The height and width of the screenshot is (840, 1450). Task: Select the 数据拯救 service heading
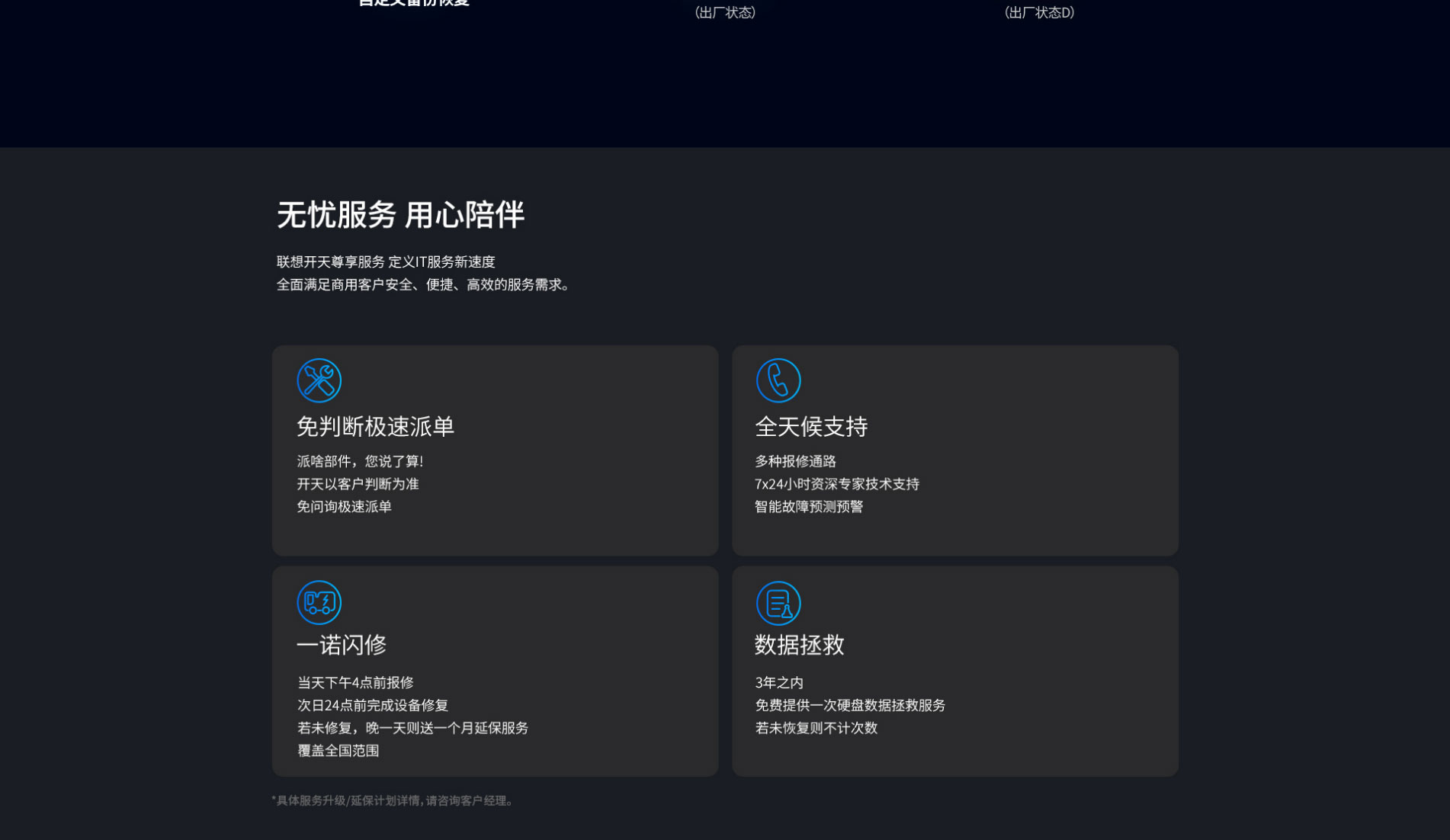pyautogui.click(x=800, y=646)
